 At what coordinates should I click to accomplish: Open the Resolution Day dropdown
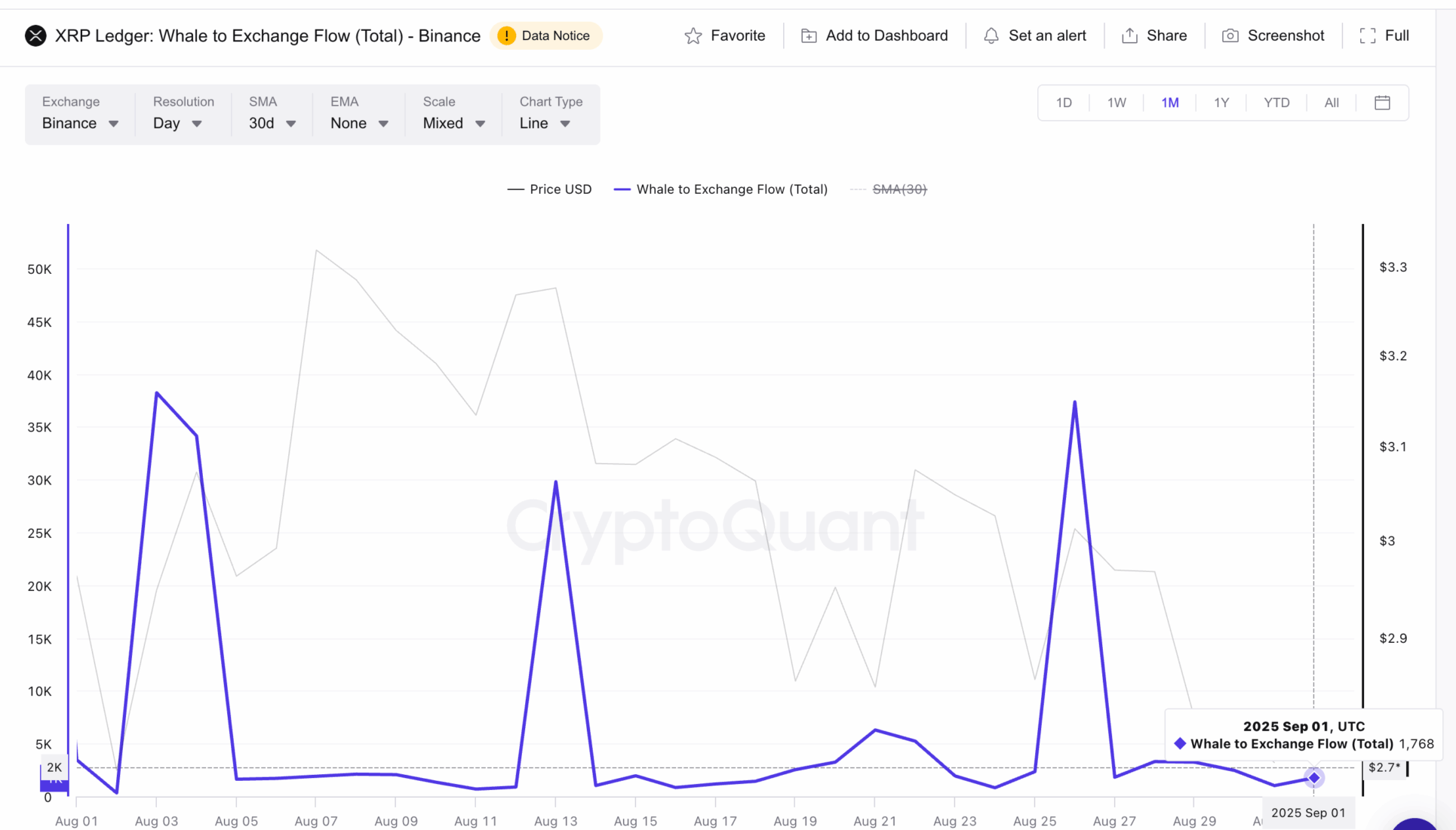click(x=177, y=123)
